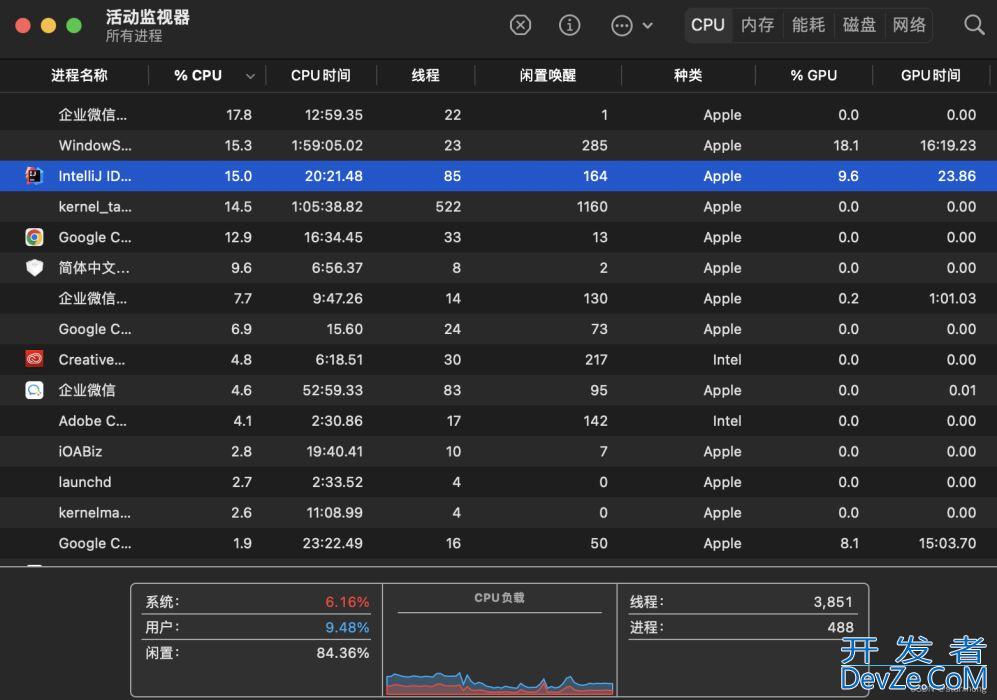Select the kernel_ta... process row
Viewport: 997px width, 700px height.
(498, 207)
